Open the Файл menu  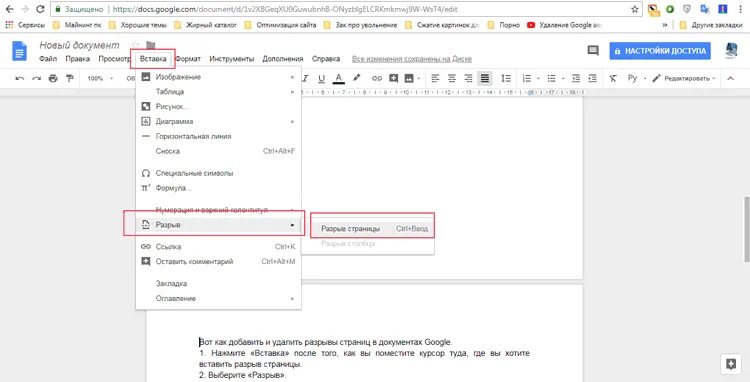coord(48,59)
